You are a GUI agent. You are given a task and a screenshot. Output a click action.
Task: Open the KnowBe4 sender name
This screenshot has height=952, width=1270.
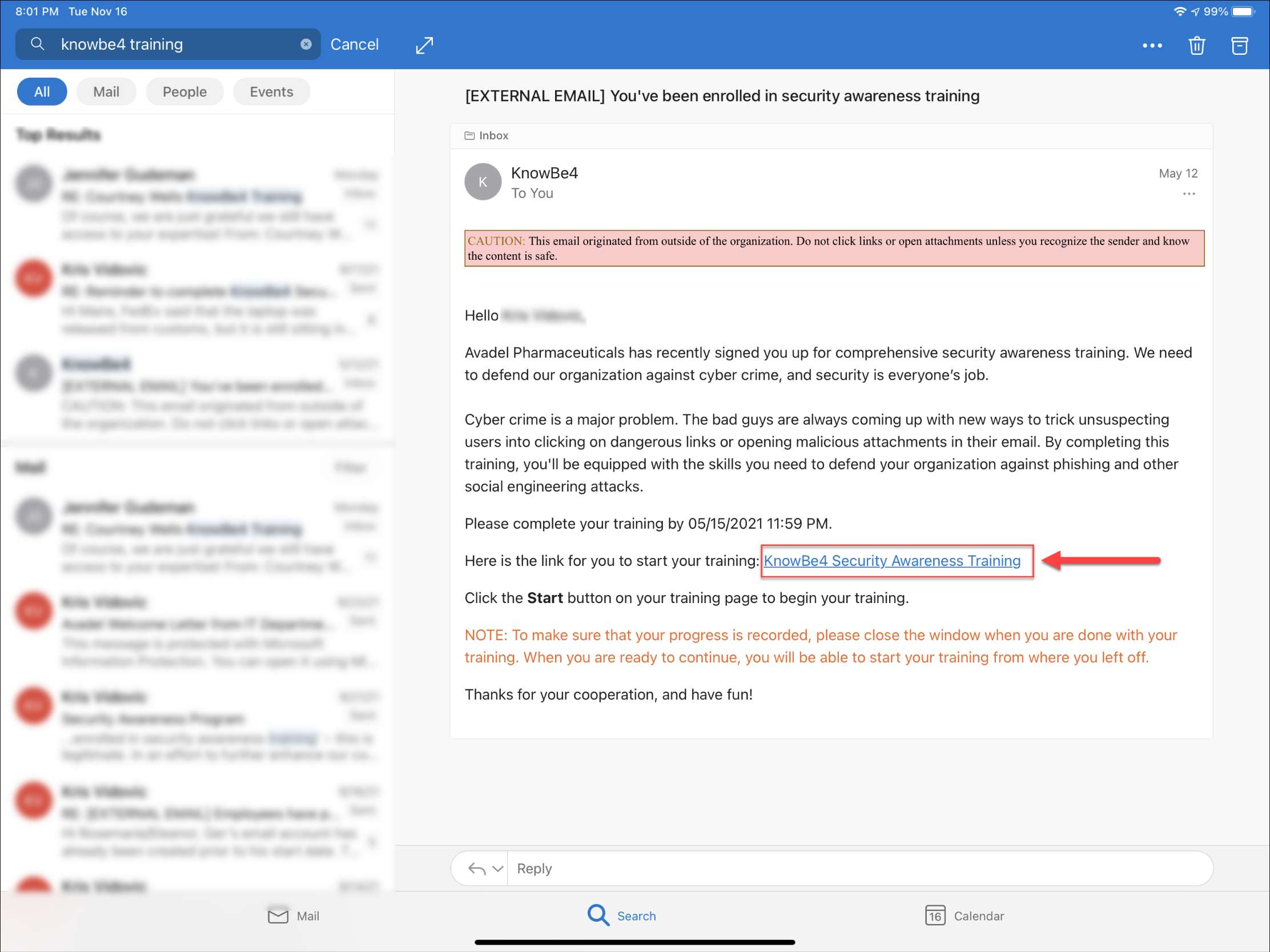(x=544, y=173)
